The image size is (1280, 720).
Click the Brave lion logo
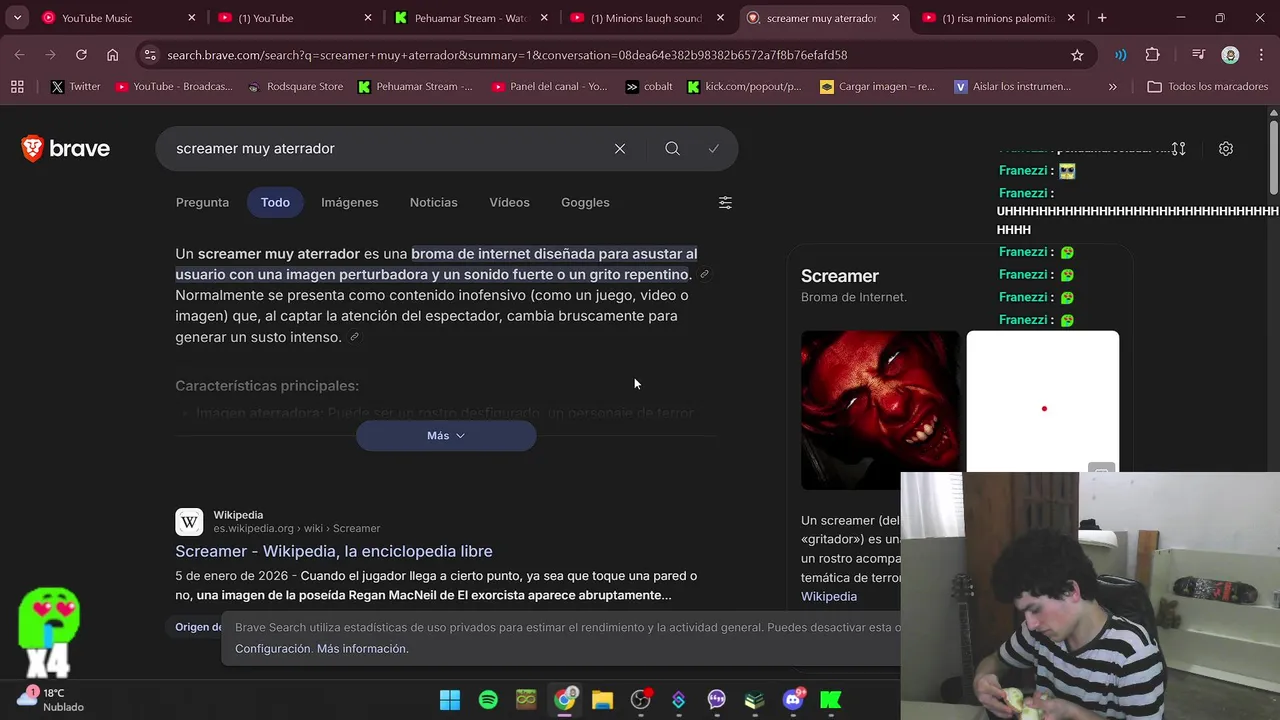tap(33, 149)
